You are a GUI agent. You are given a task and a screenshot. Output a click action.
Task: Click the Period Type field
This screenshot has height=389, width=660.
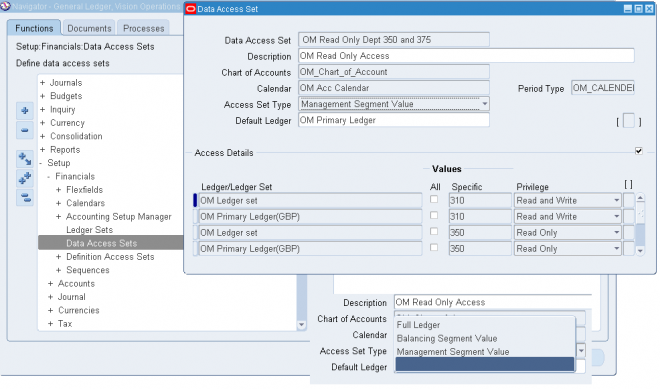tap(603, 88)
